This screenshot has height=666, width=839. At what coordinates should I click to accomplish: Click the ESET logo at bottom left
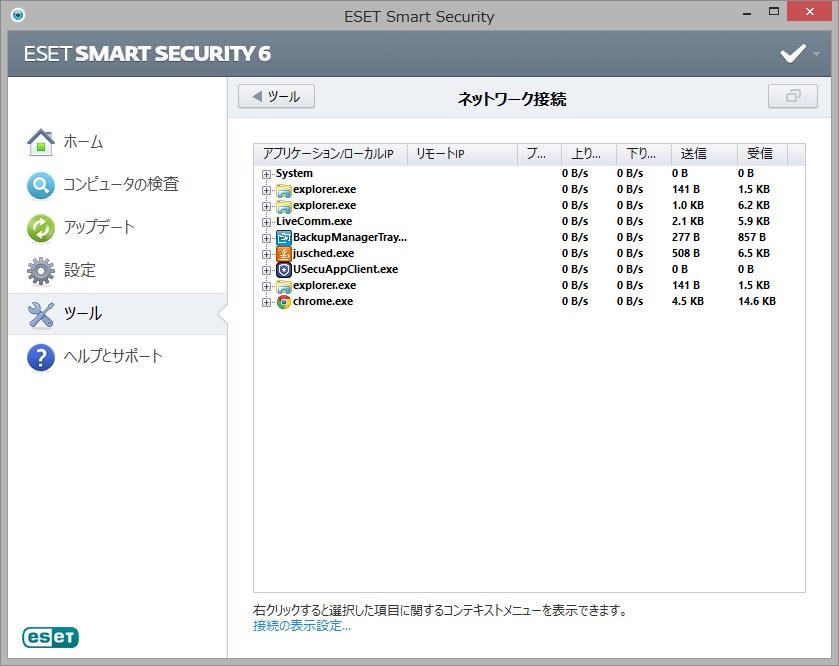click(x=50, y=637)
